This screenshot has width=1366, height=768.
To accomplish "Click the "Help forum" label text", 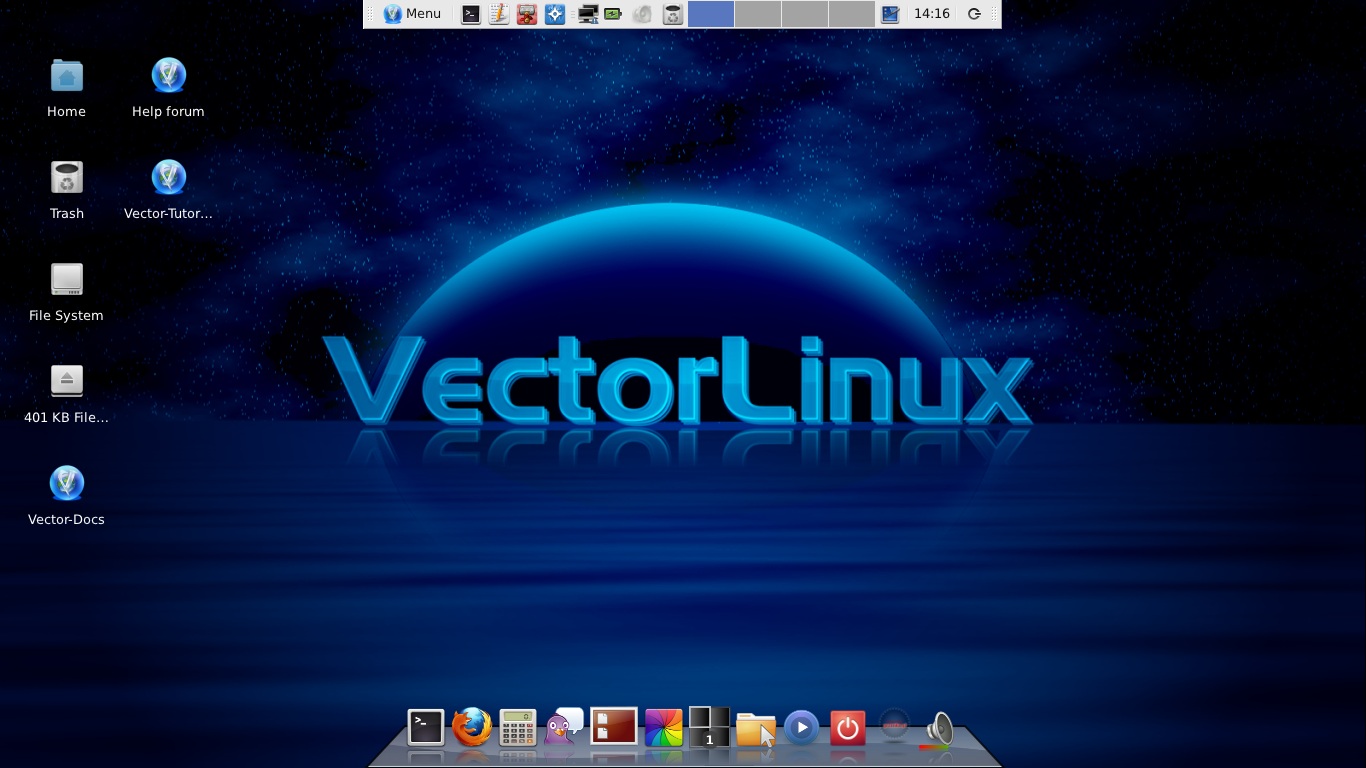I will [168, 111].
